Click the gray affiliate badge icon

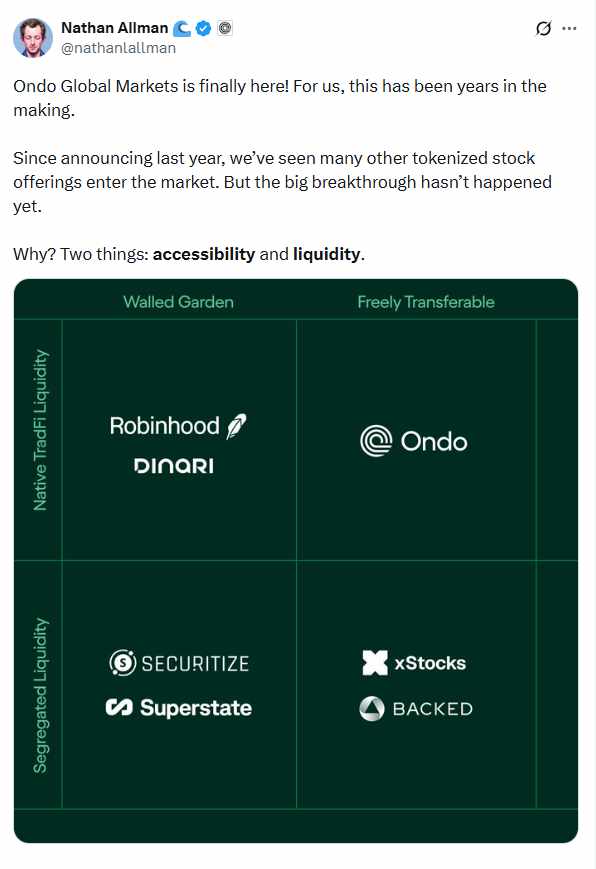pos(225,28)
